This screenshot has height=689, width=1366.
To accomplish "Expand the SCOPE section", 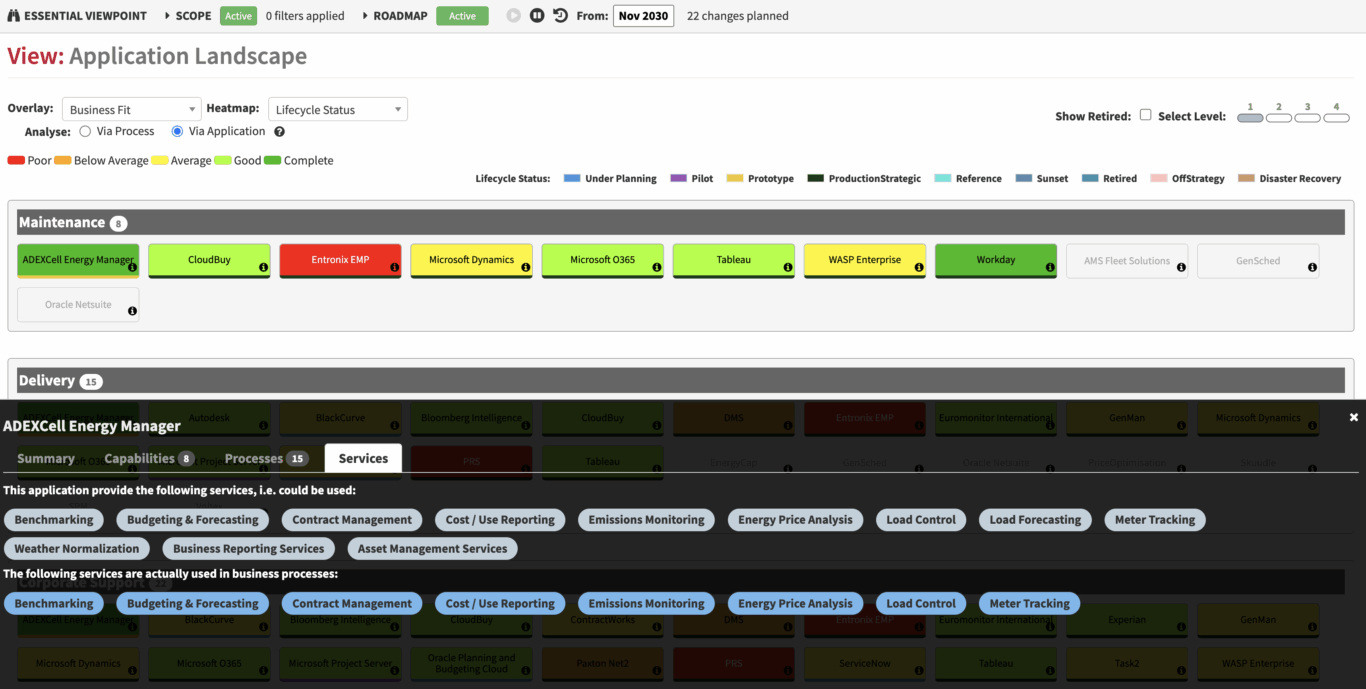I will [x=187, y=16].
